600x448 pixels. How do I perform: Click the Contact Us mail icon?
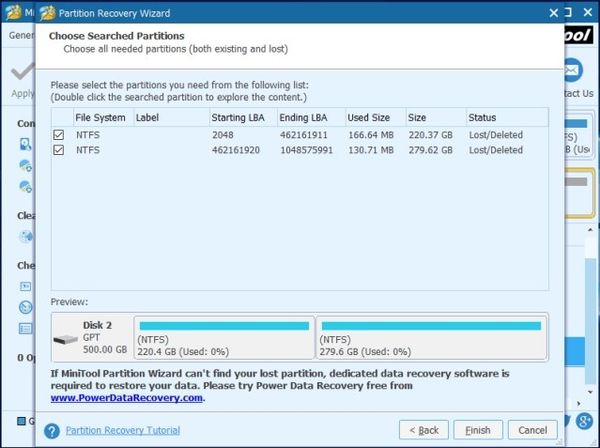(573, 70)
